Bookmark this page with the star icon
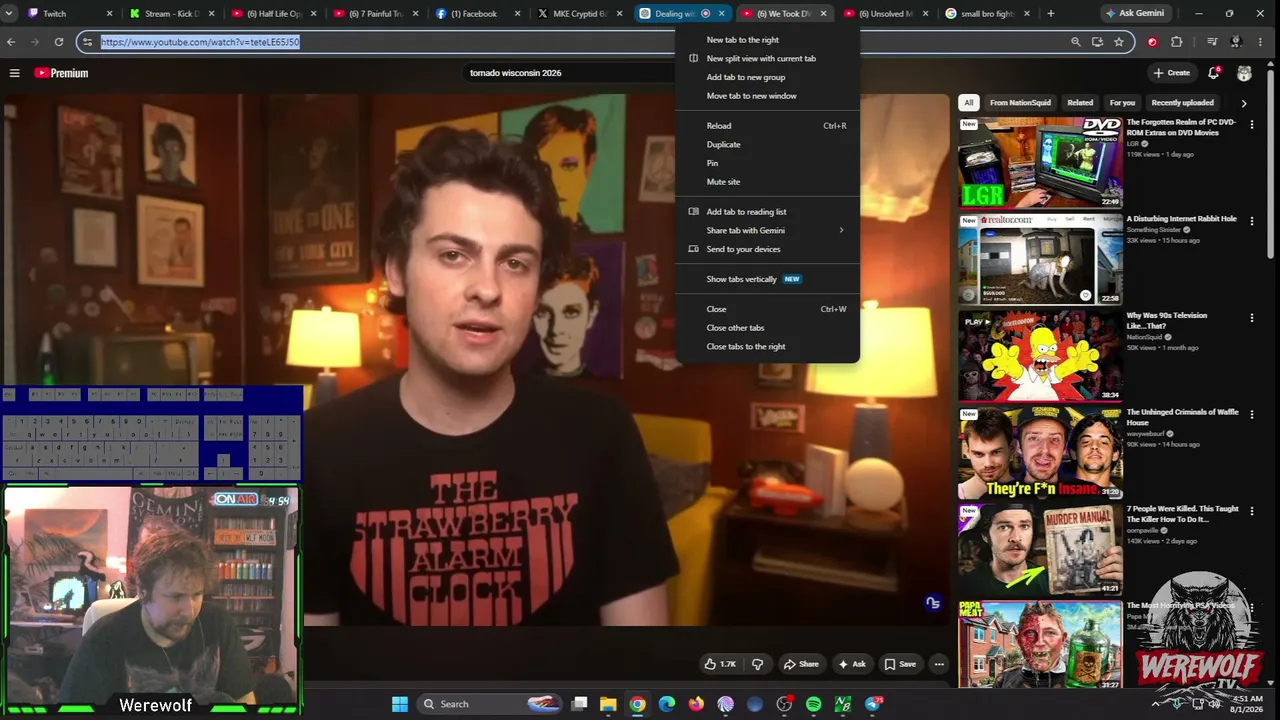The width and height of the screenshot is (1280, 720). (x=1119, y=42)
